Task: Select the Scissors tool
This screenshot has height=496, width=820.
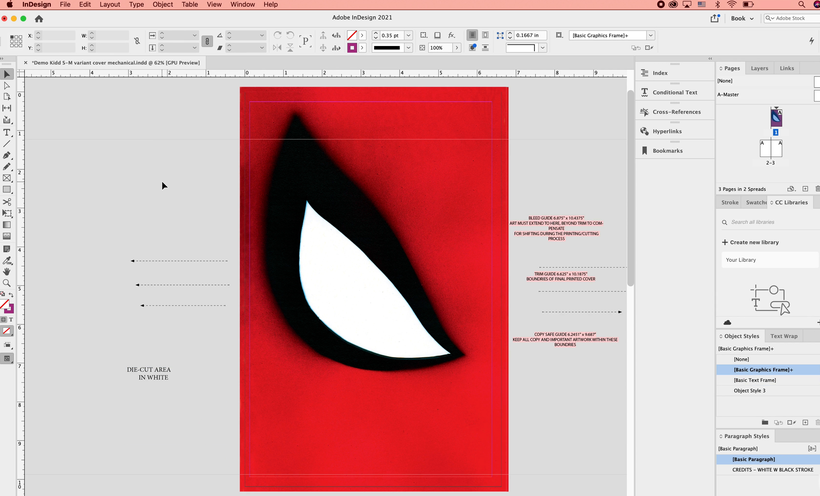Action: click(7, 202)
